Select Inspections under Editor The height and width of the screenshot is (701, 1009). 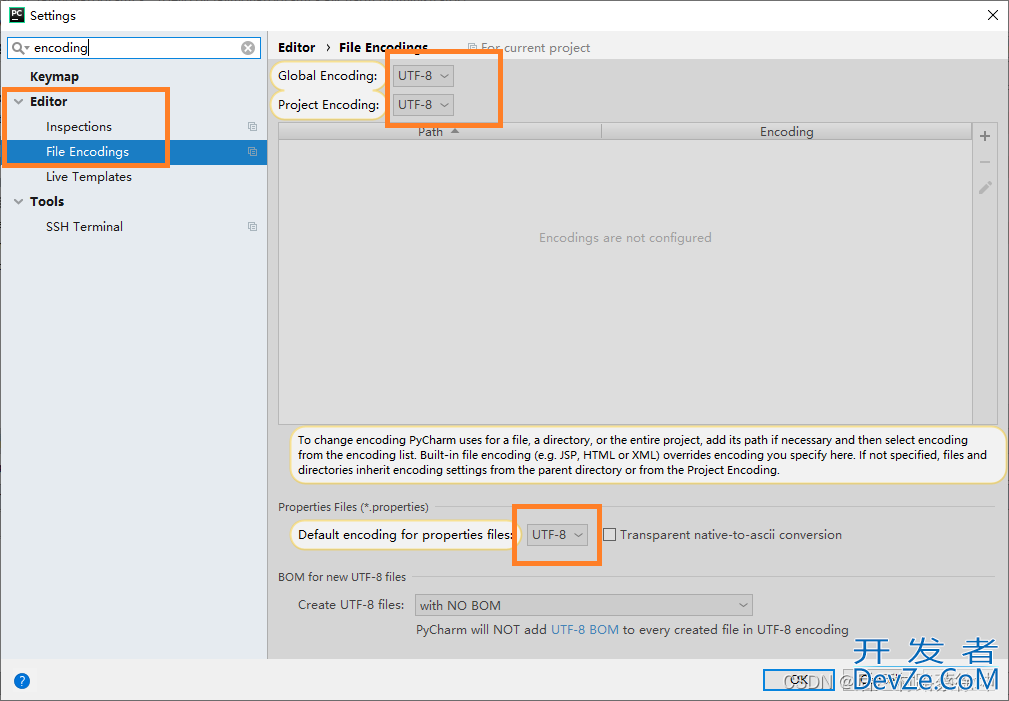pos(79,127)
